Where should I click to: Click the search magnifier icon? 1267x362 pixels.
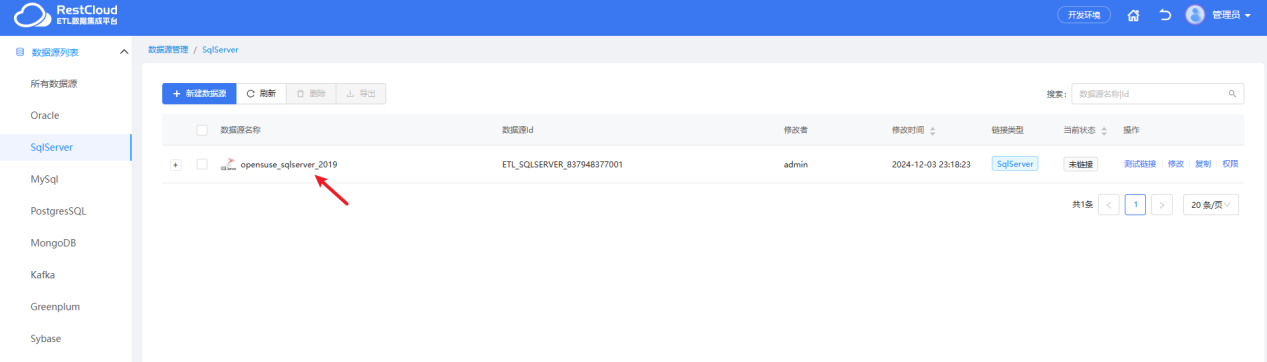[x=1232, y=93]
